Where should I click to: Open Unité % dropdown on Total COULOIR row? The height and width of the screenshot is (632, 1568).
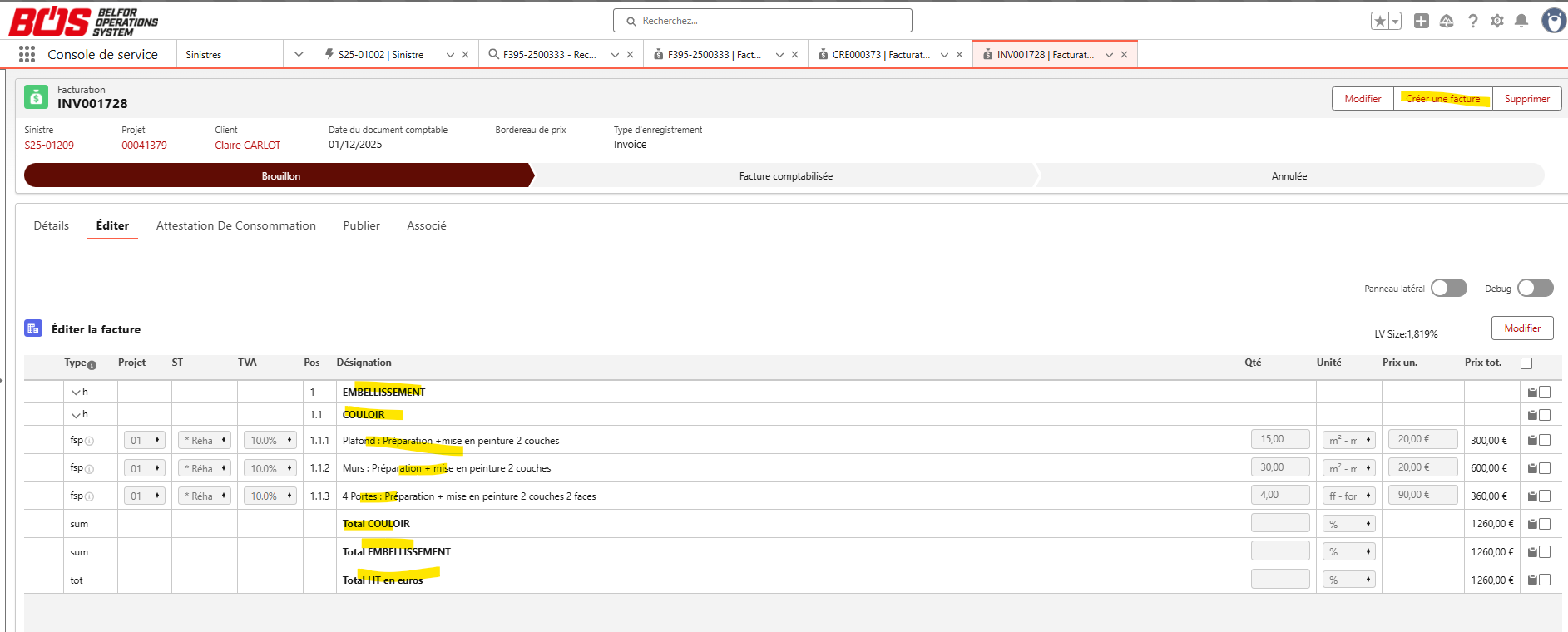(x=1349, y=524)
